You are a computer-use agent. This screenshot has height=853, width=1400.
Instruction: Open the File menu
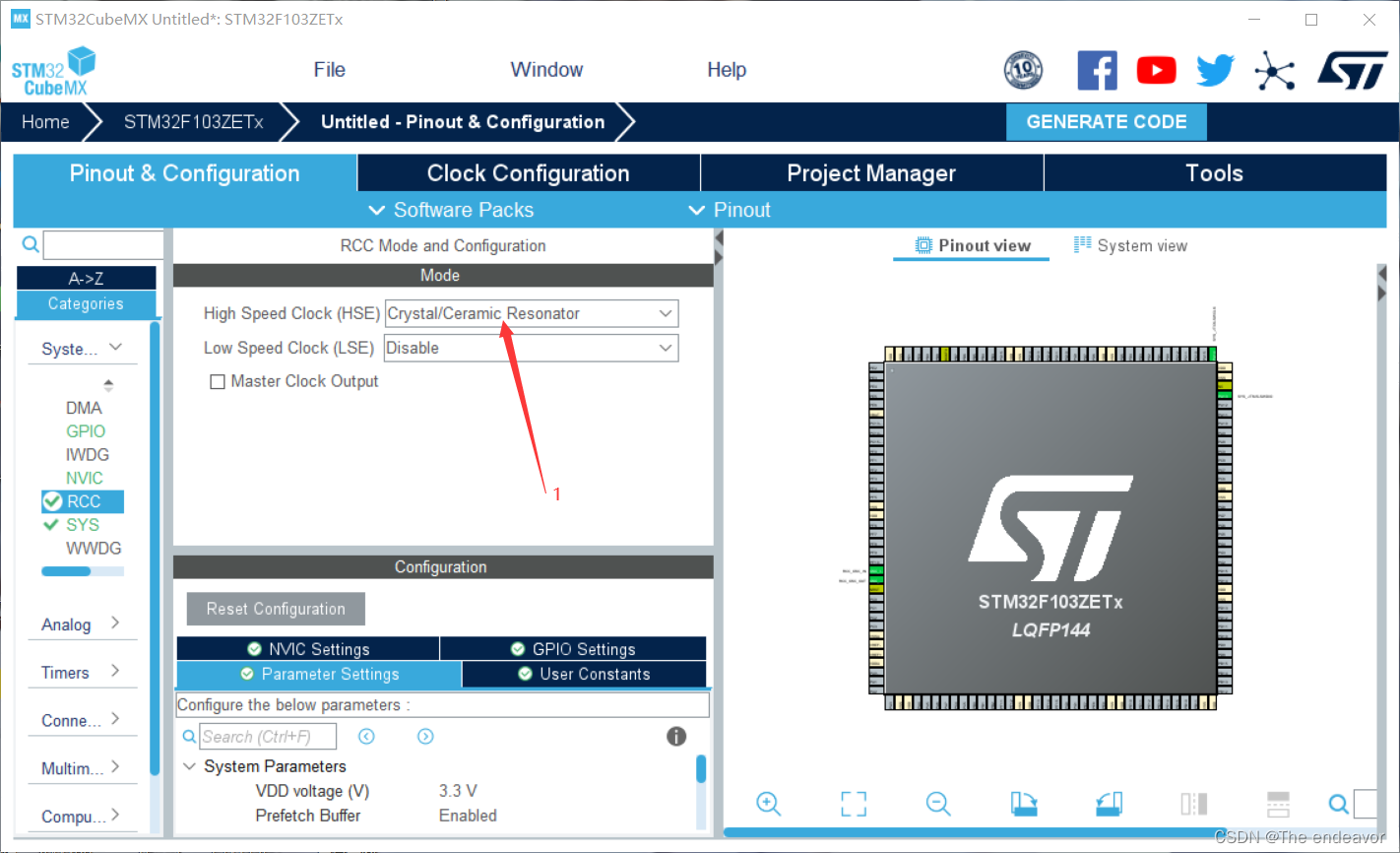click(x=329, y=70)
